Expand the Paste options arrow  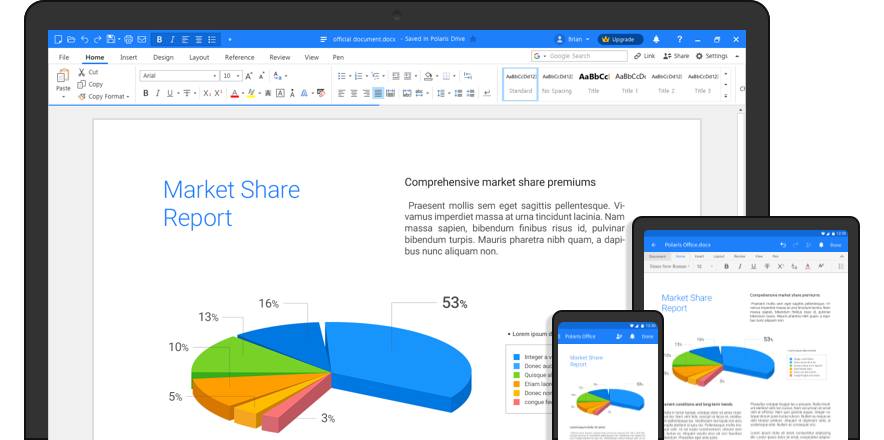click(63, 97)
